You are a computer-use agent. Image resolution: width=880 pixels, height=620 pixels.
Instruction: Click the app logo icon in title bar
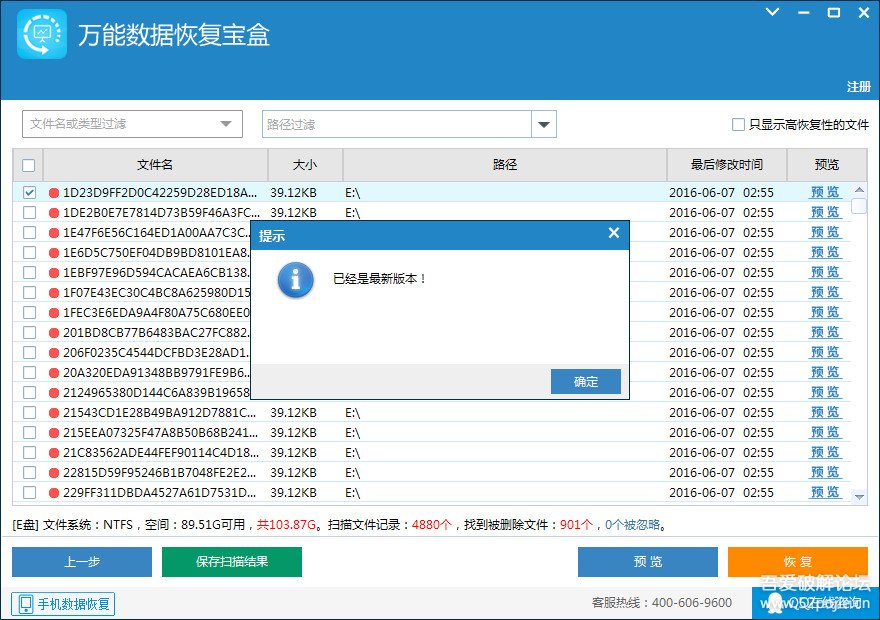click(x=42, y=35)
